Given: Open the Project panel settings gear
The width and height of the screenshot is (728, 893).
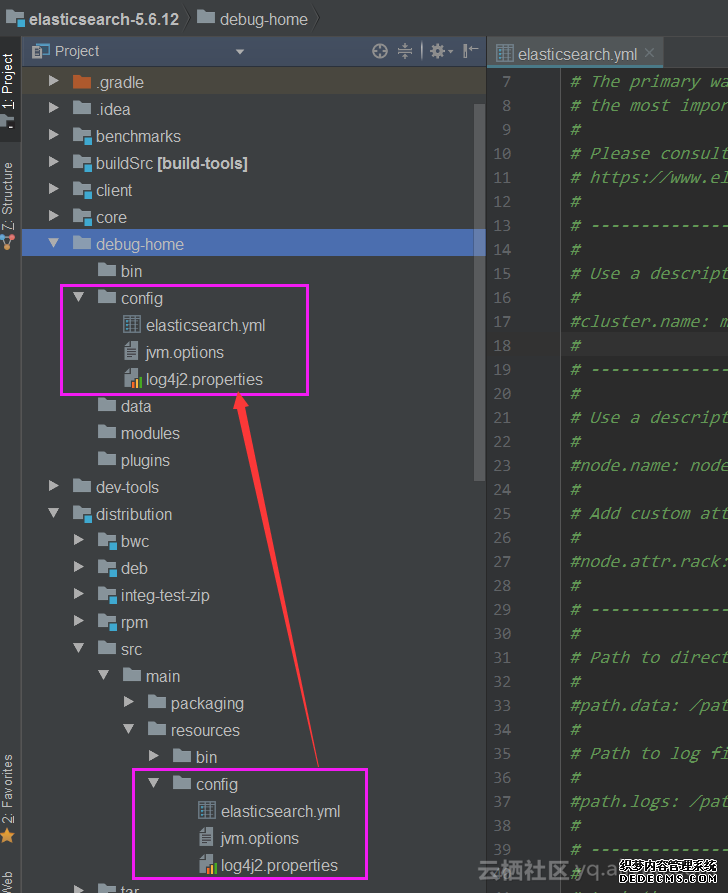Looking at the screenshot, I should 438,51.
